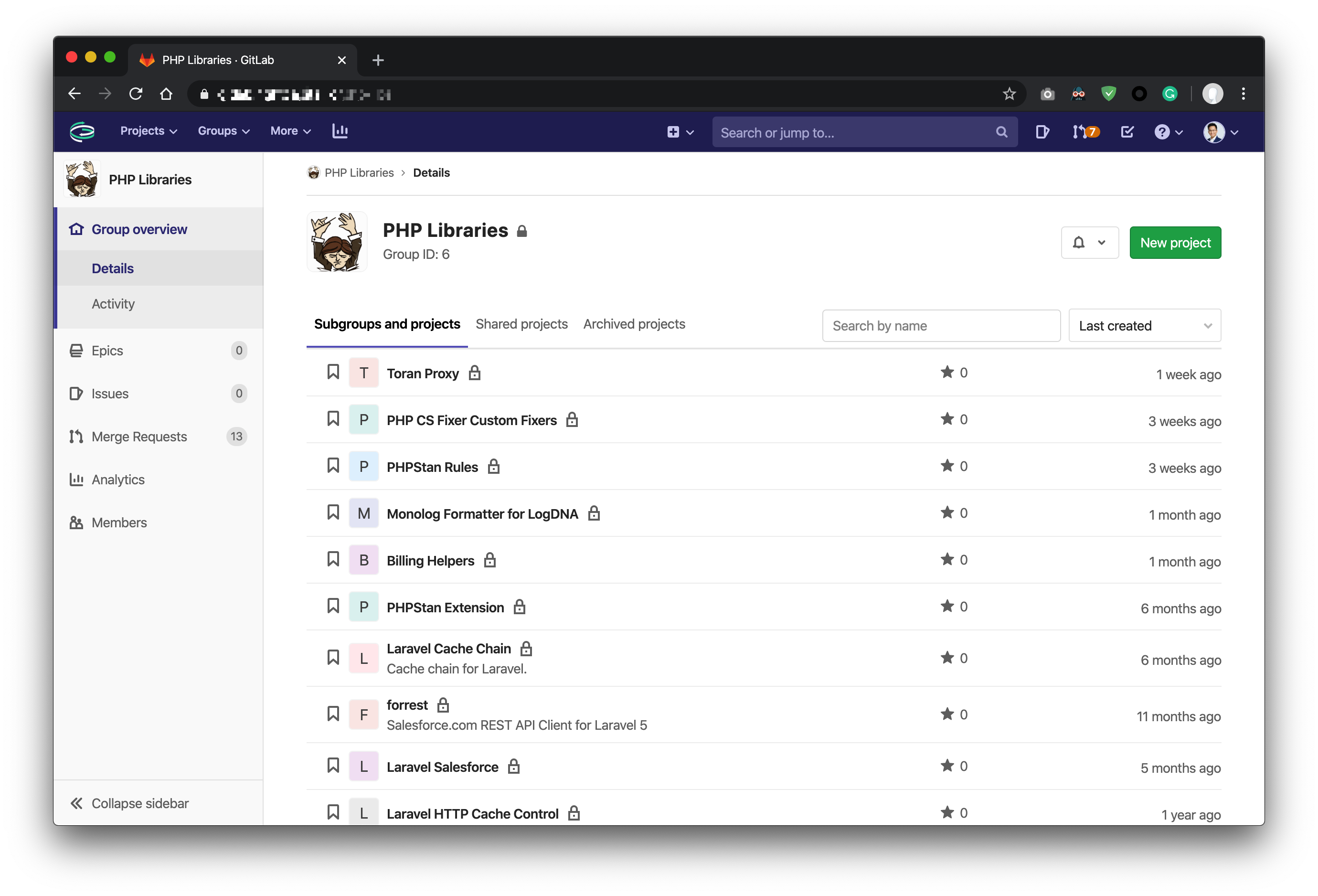Click the Members sidebar icon
Image resolution: width=1318 pixels, height=896 pixels.
76,523
